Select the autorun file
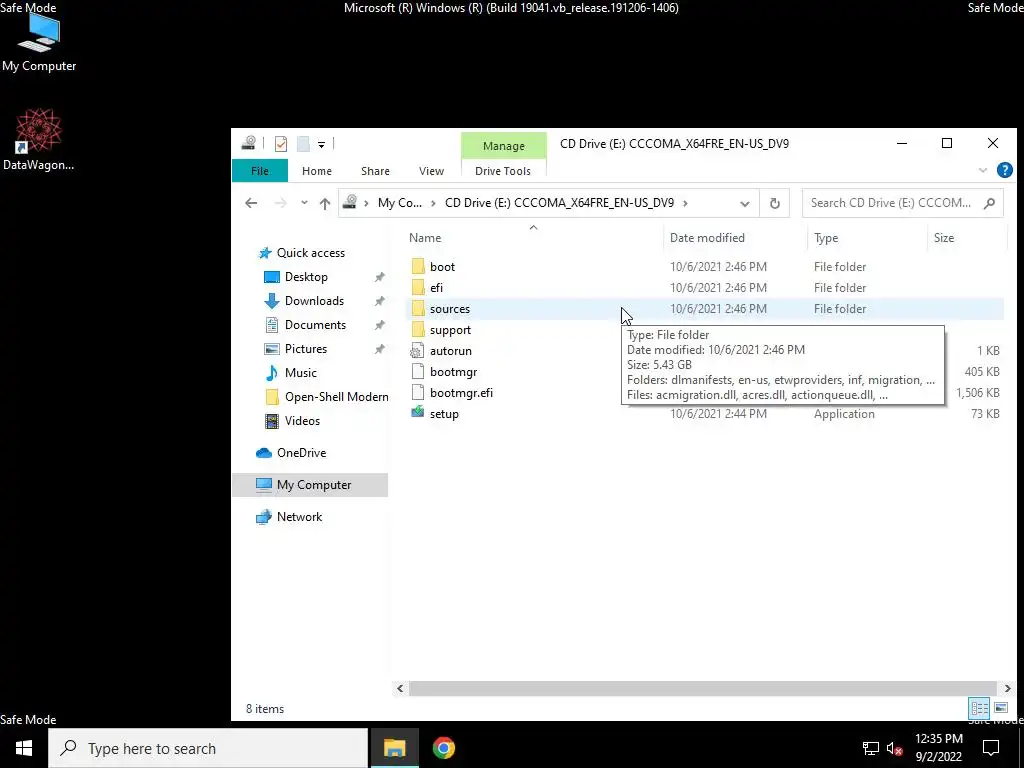The width and height of the screenshot is (1024, 768). coord(451,351)
